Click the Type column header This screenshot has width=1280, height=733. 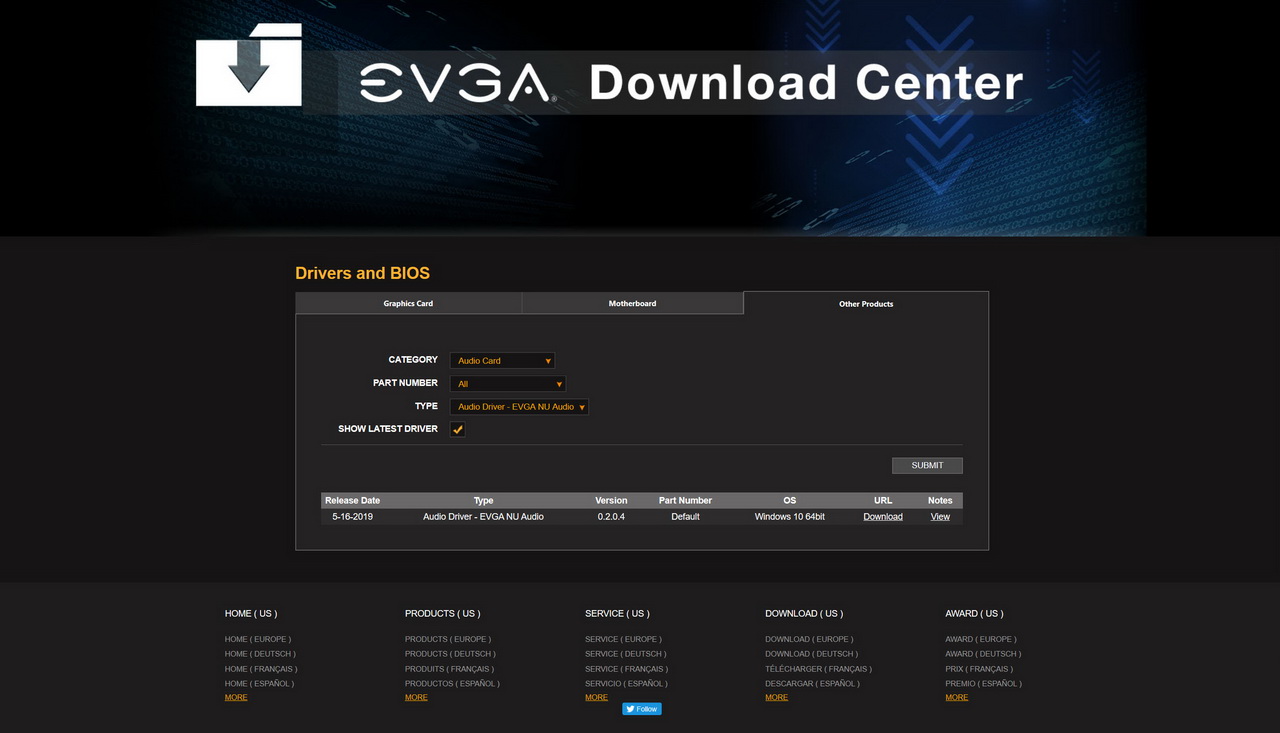tap(484, 500)
